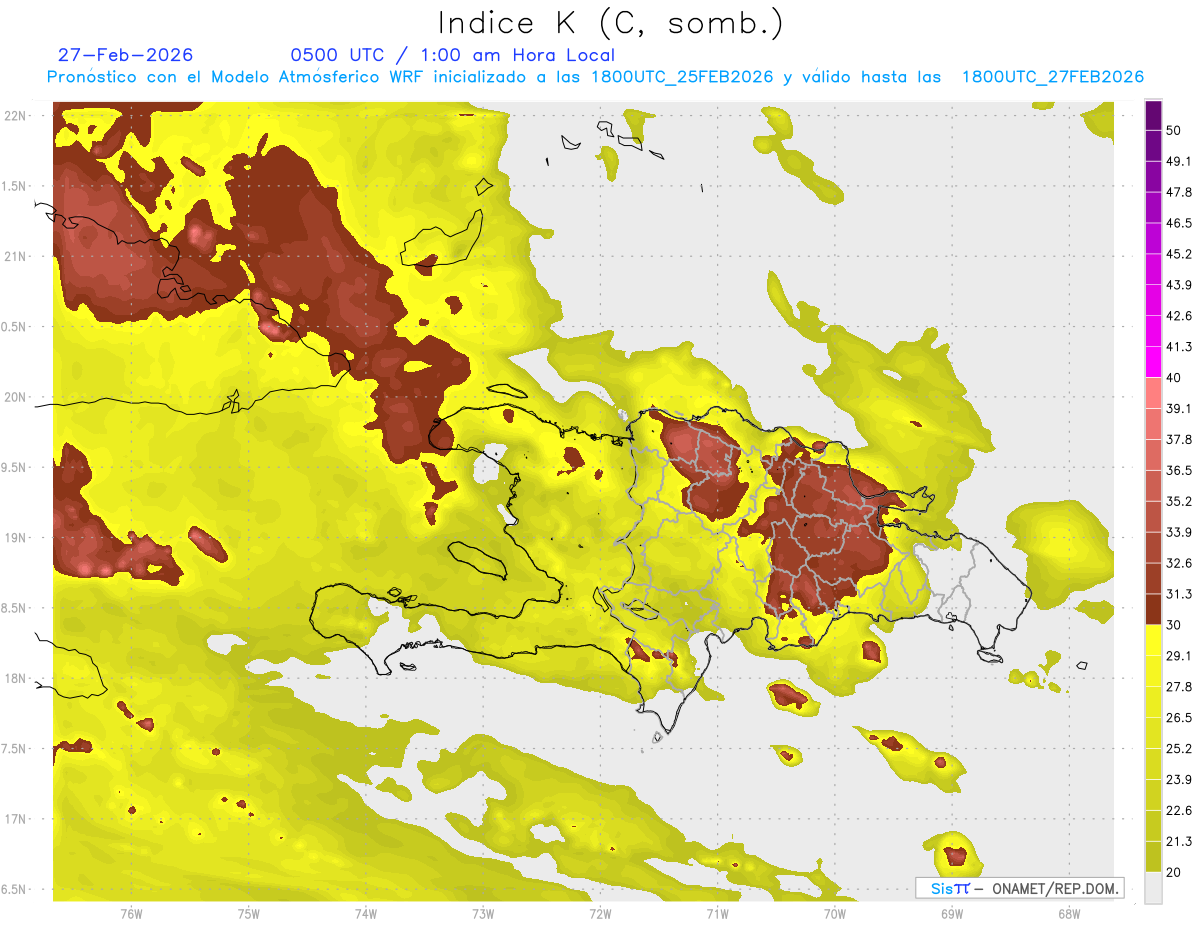
Task: Click the '68W' longitude label
Action: [1069, 913]
